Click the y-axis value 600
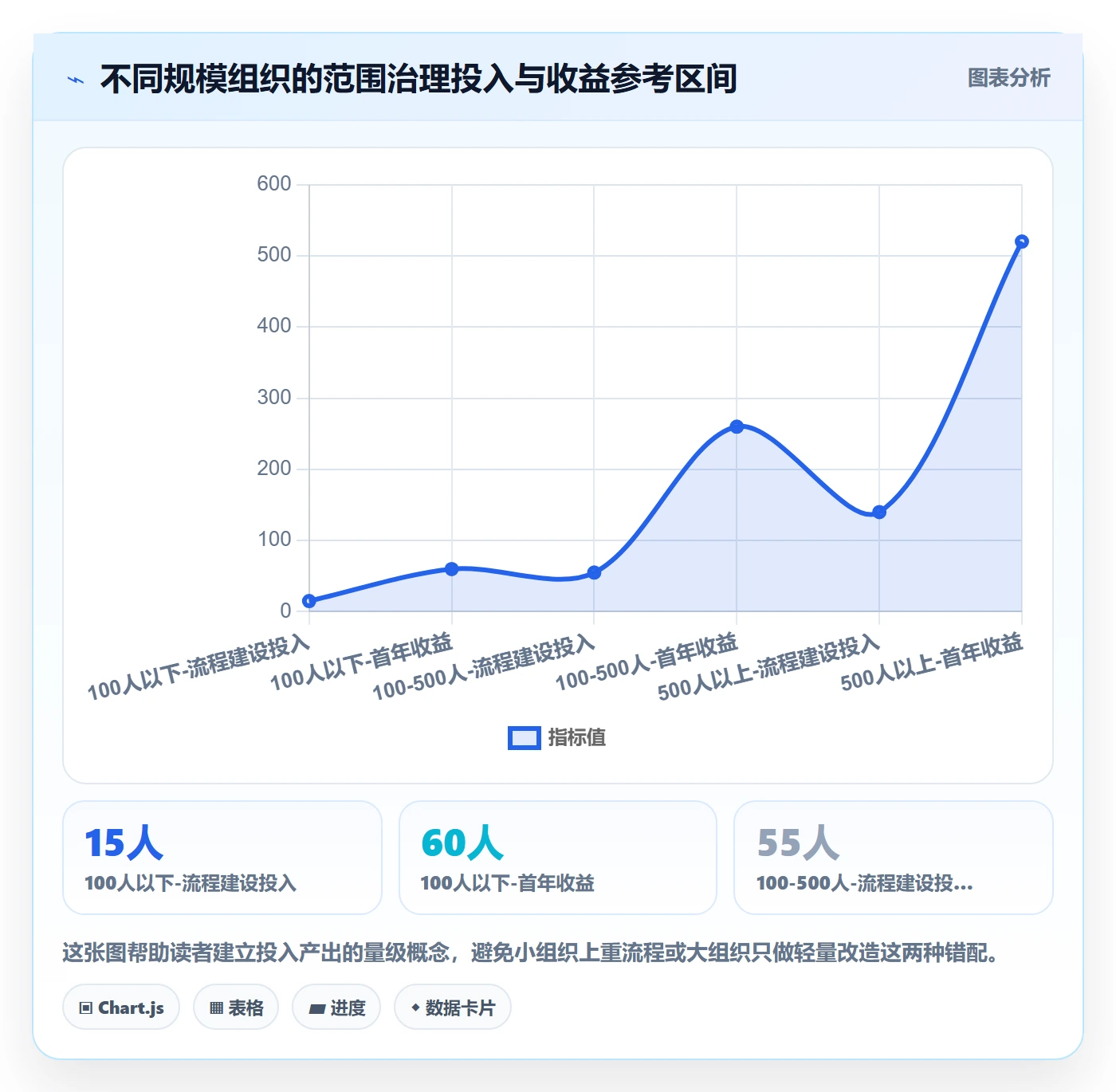Screen dimensions: 1116x1092 pos(274,184)
